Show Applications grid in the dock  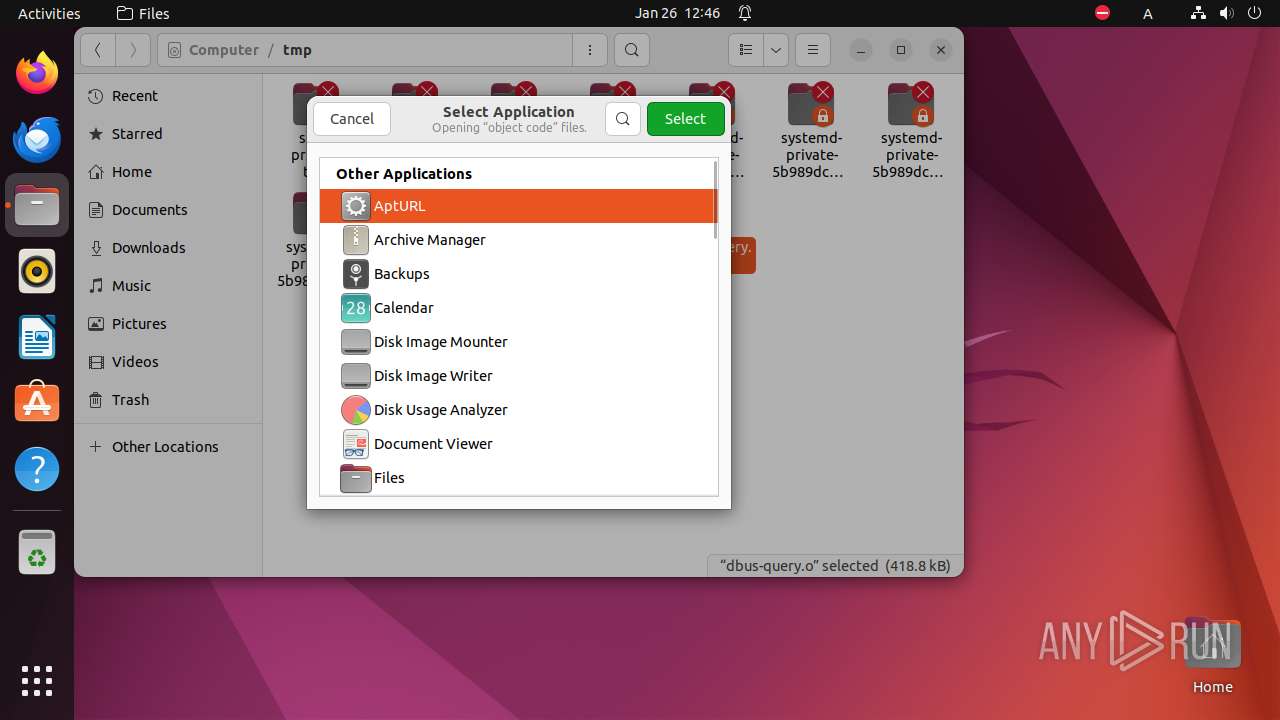(x=37, y=681)
